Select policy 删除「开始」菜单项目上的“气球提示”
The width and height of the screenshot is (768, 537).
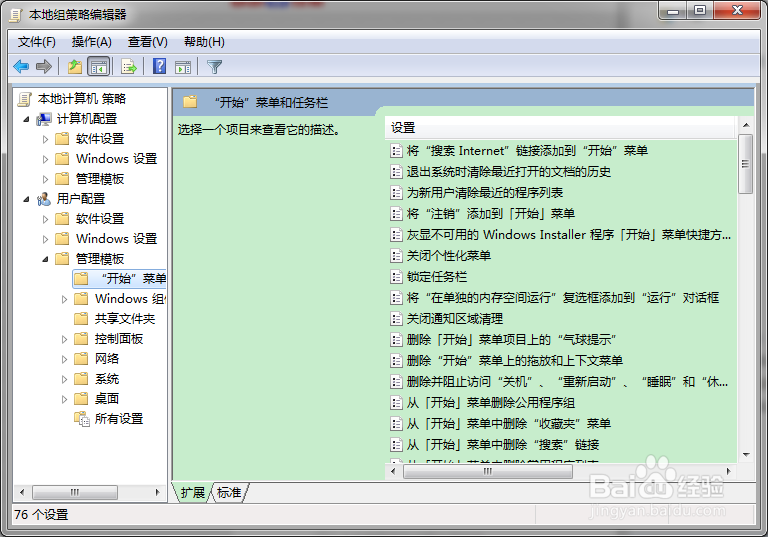(x=511, y=340)
